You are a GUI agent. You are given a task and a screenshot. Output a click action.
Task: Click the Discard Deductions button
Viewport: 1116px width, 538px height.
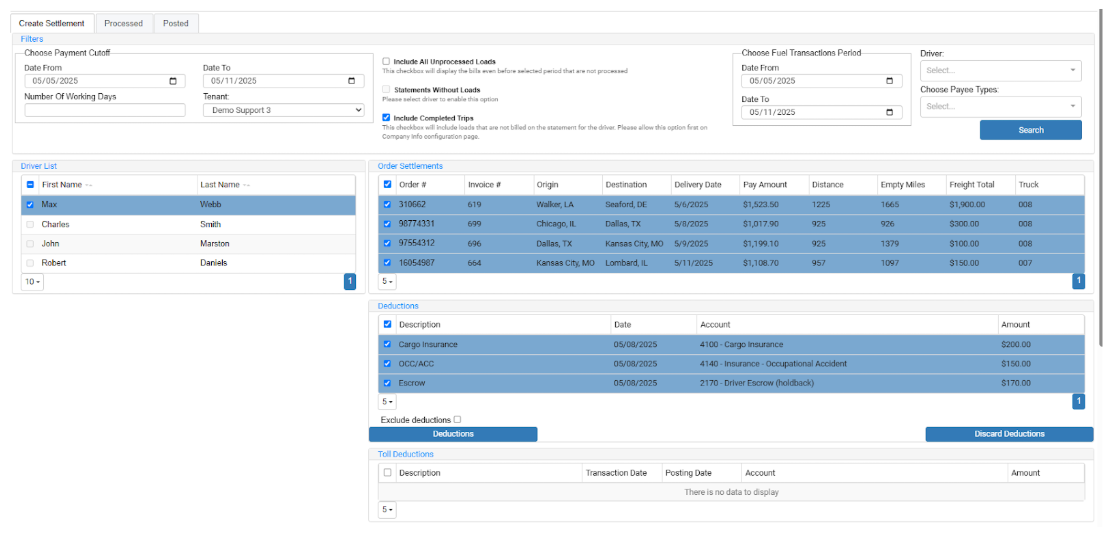click(1009, 434)
